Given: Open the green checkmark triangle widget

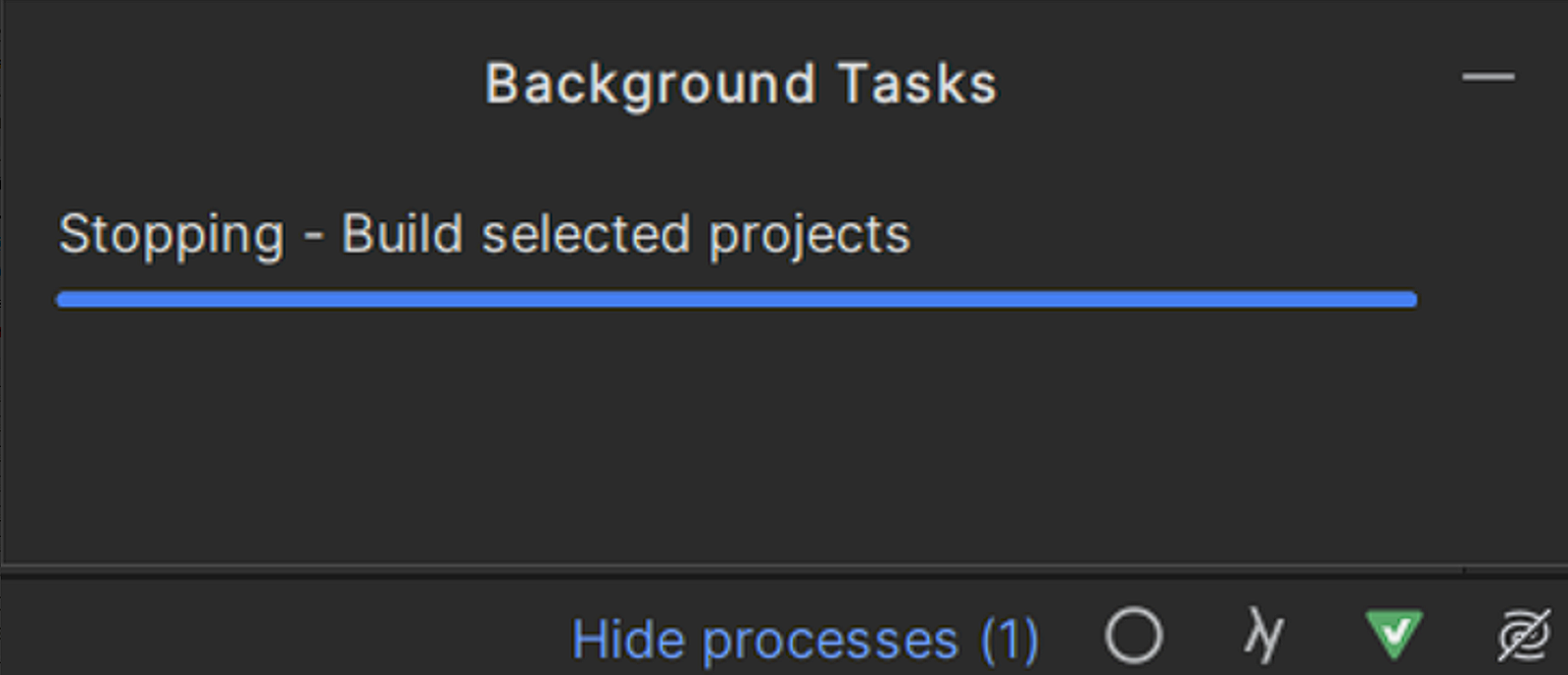Looking at the screenshot, I should click(x=1394, y=634).
